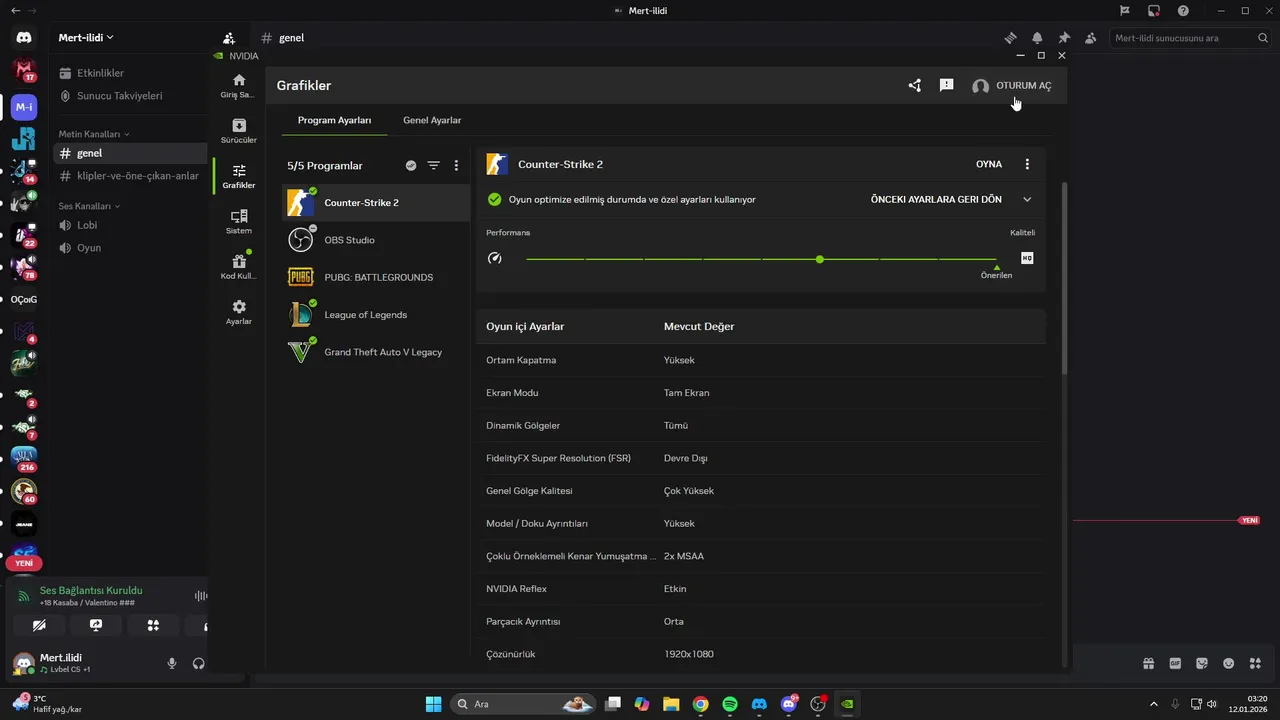Click the Çözünürlük 1920x1080 value
The width and height of the screenshot is (1280, 720).
(689, 654)
